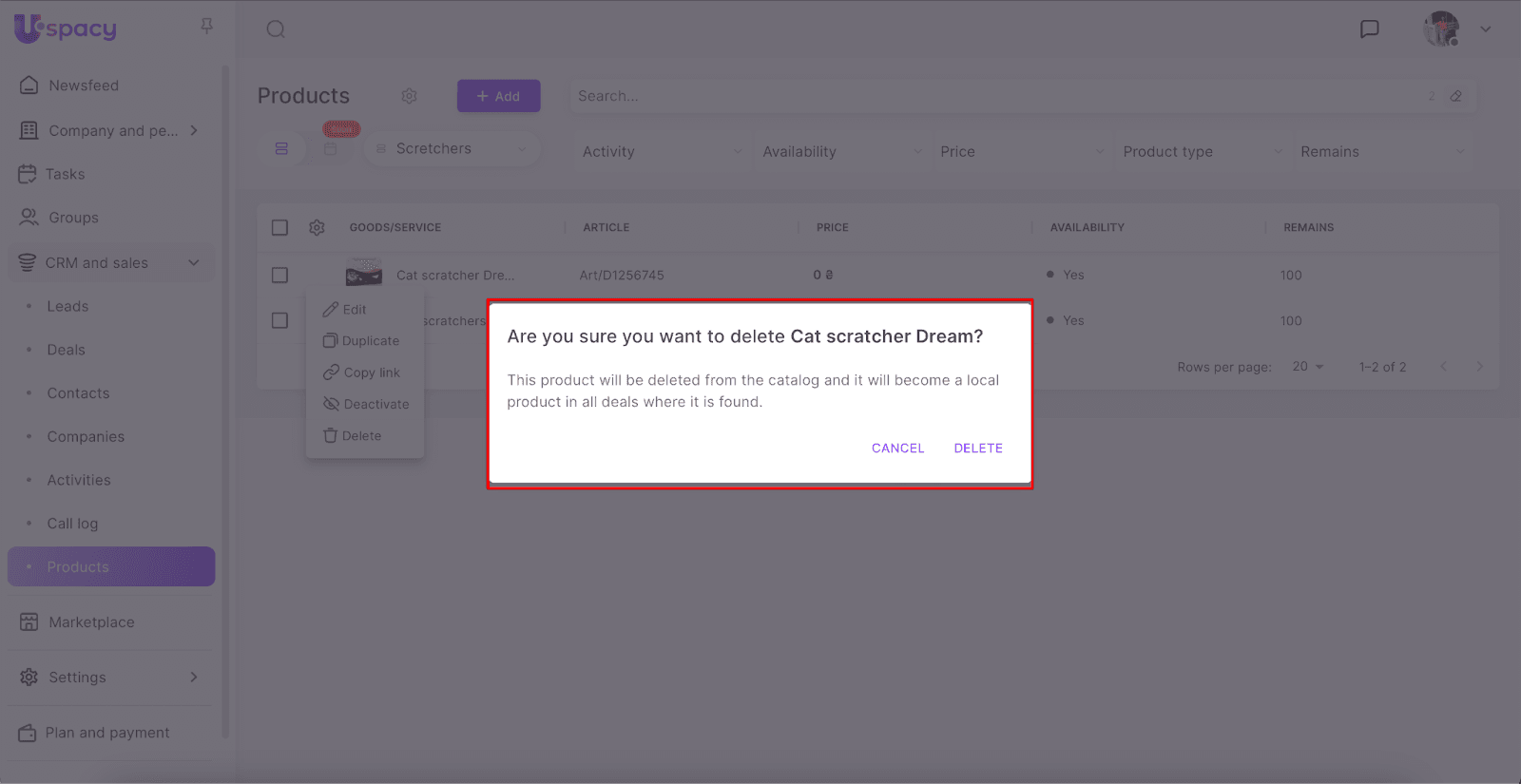This screenshot has width=1521, height=784.
Task: Check the Cat scratcher Dream row checkbox
Action: point(279,276)
